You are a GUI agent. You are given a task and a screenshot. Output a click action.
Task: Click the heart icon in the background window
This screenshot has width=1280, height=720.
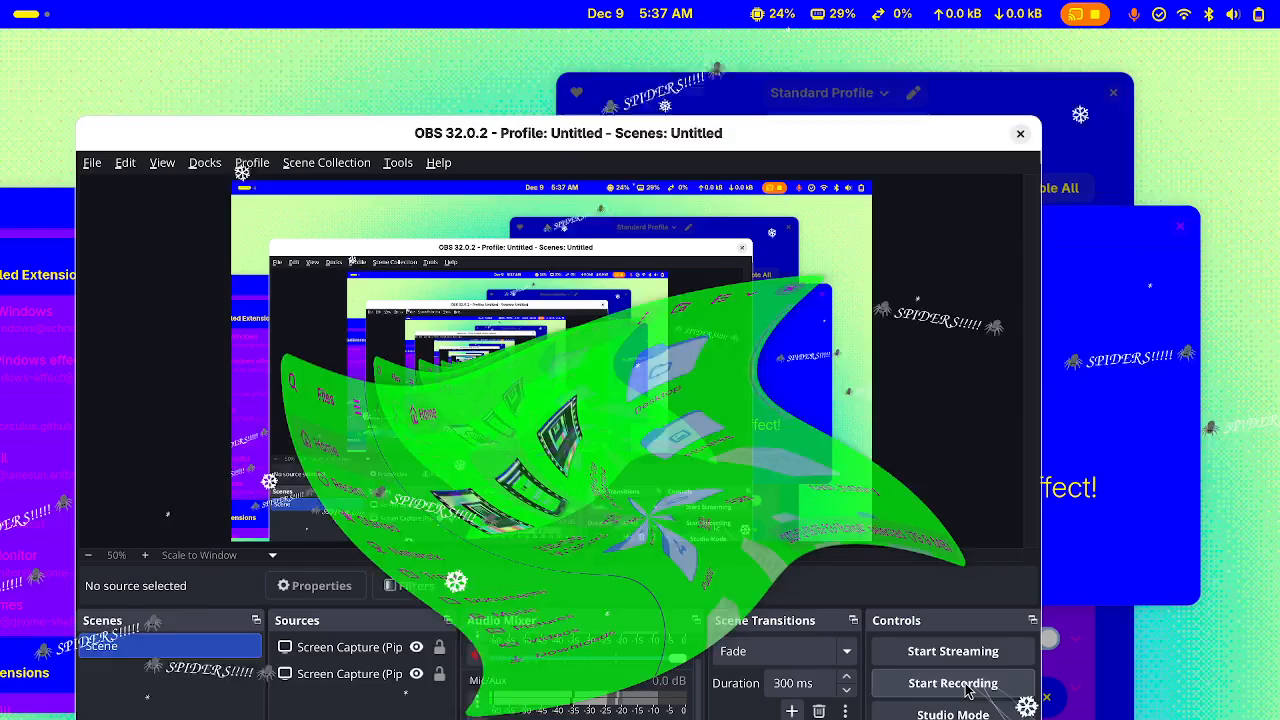[x=576, y=93]
